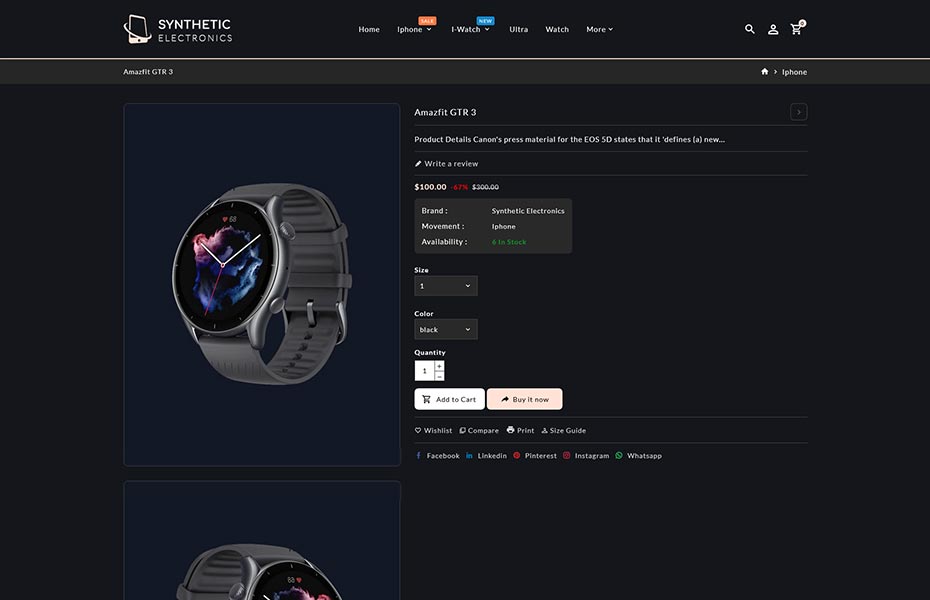Share product via Whatsapp
Viewport: 930px width, 600px height.
pos(638,455)
